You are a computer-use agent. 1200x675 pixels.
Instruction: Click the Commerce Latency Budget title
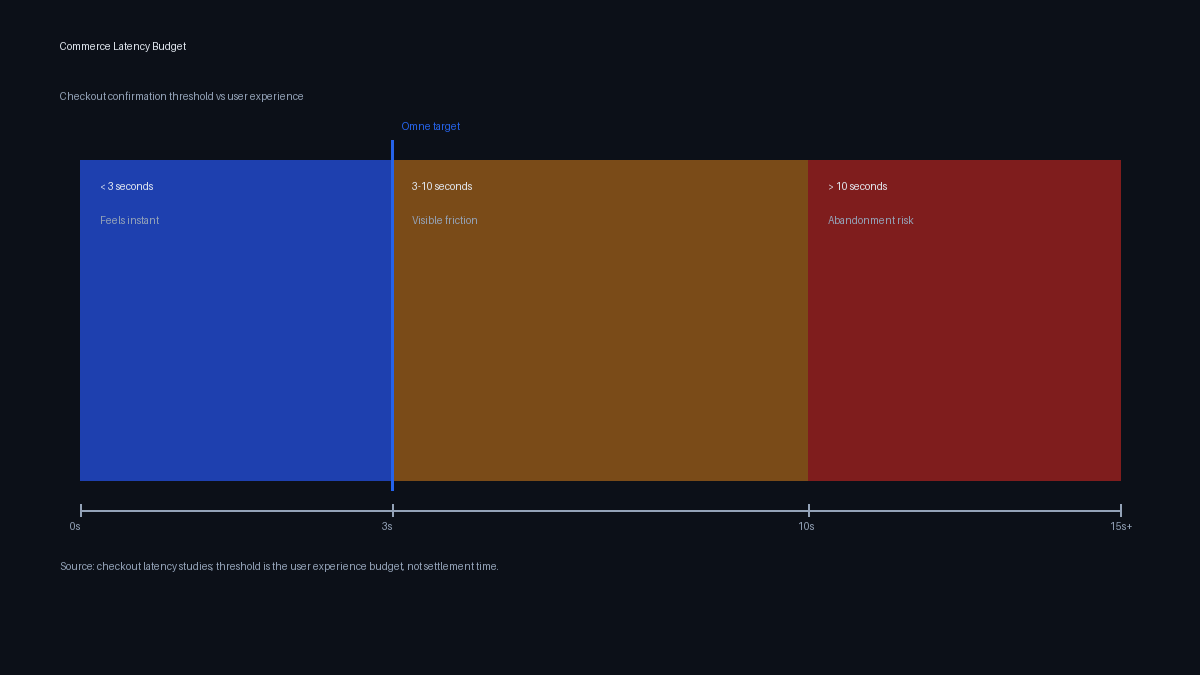click(x=122, y=47)
